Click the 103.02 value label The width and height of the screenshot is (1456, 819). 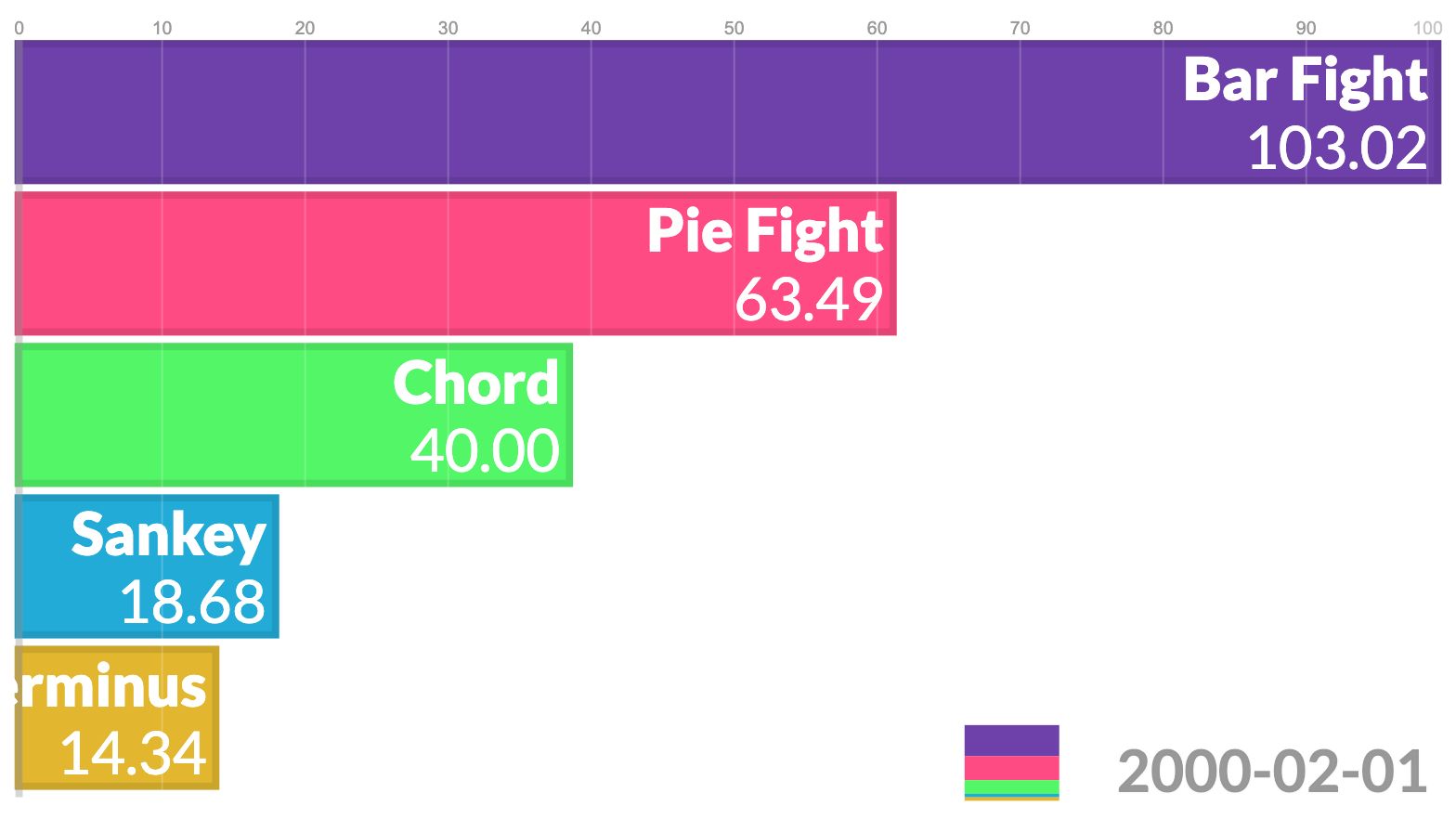tap(1337, 149)
